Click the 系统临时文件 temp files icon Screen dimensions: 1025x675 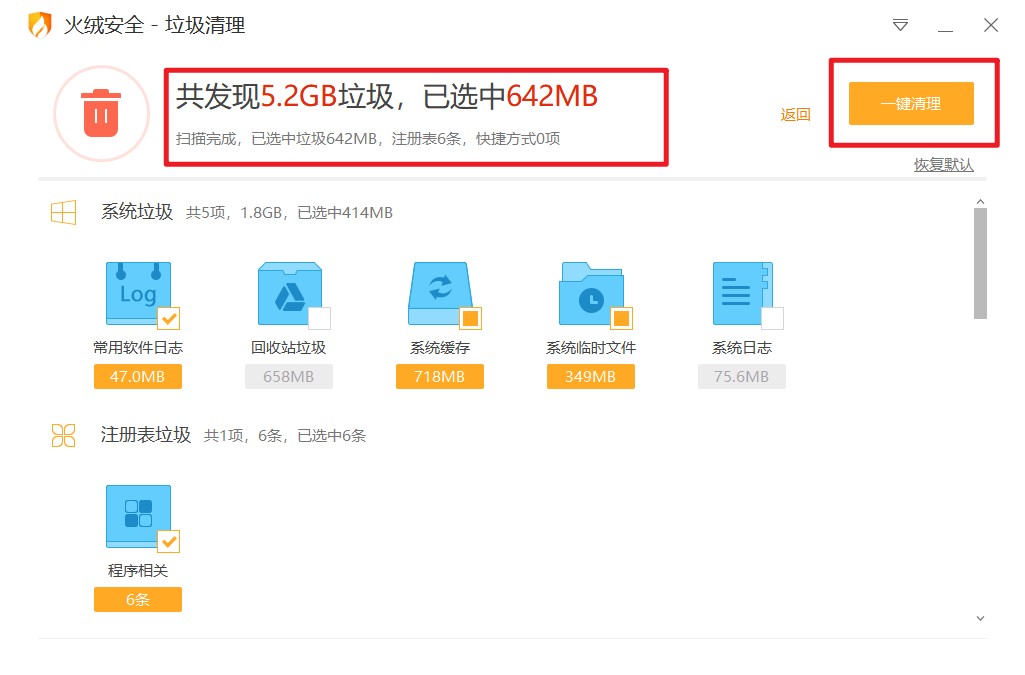point(590,291)
